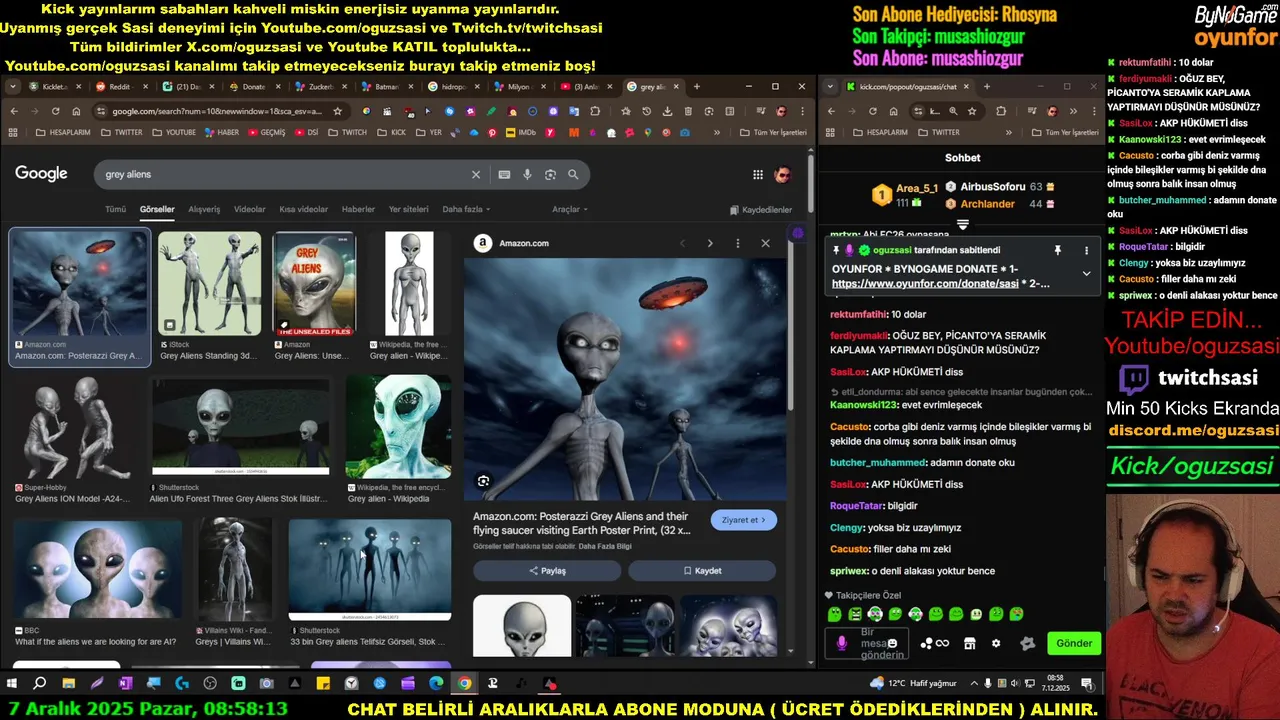Image resolution: width=1280 pixels, height=720 pixels.
Task: Open Microsoft Edge from taskbar
Action: [436, 684]
